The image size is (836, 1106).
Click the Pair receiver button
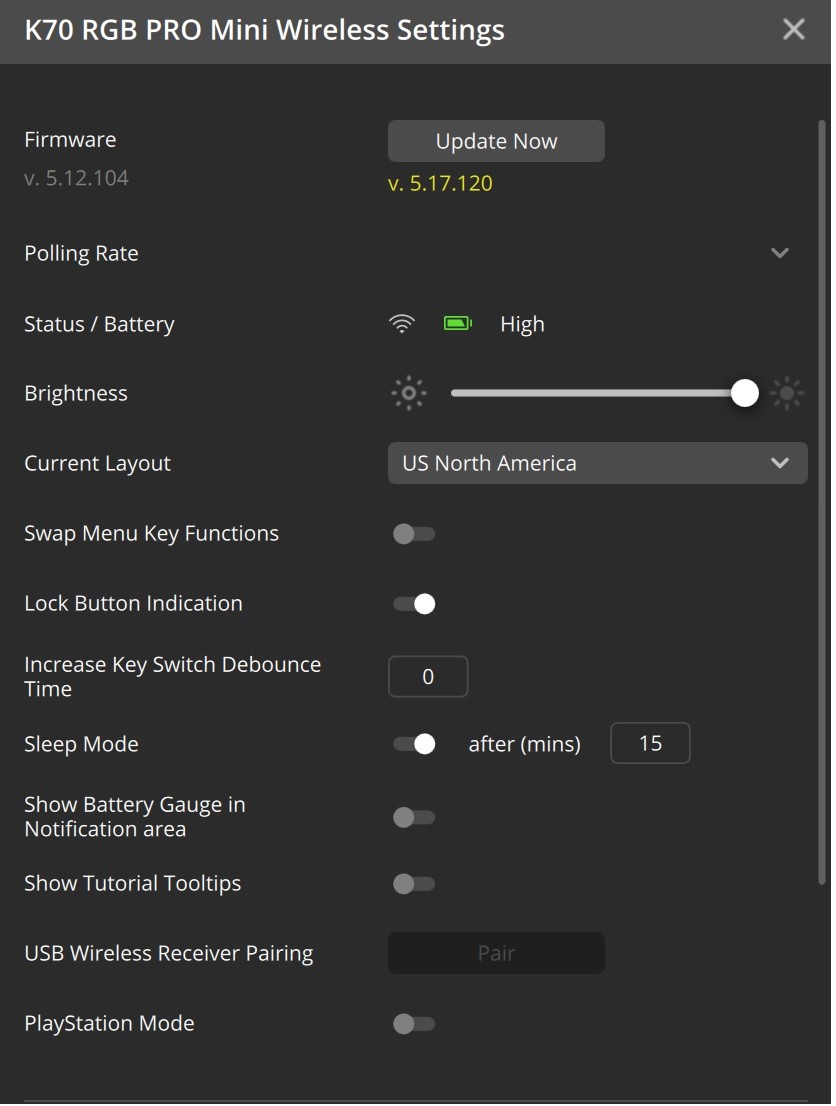[496, 953]
